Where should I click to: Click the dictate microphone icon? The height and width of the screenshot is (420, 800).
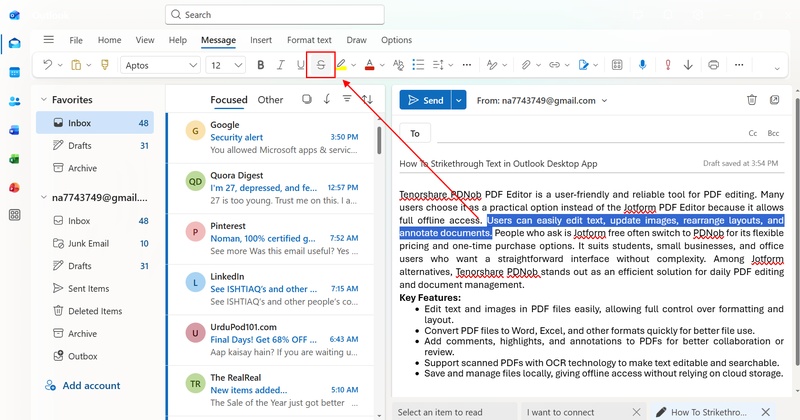(x=641, y=65)
